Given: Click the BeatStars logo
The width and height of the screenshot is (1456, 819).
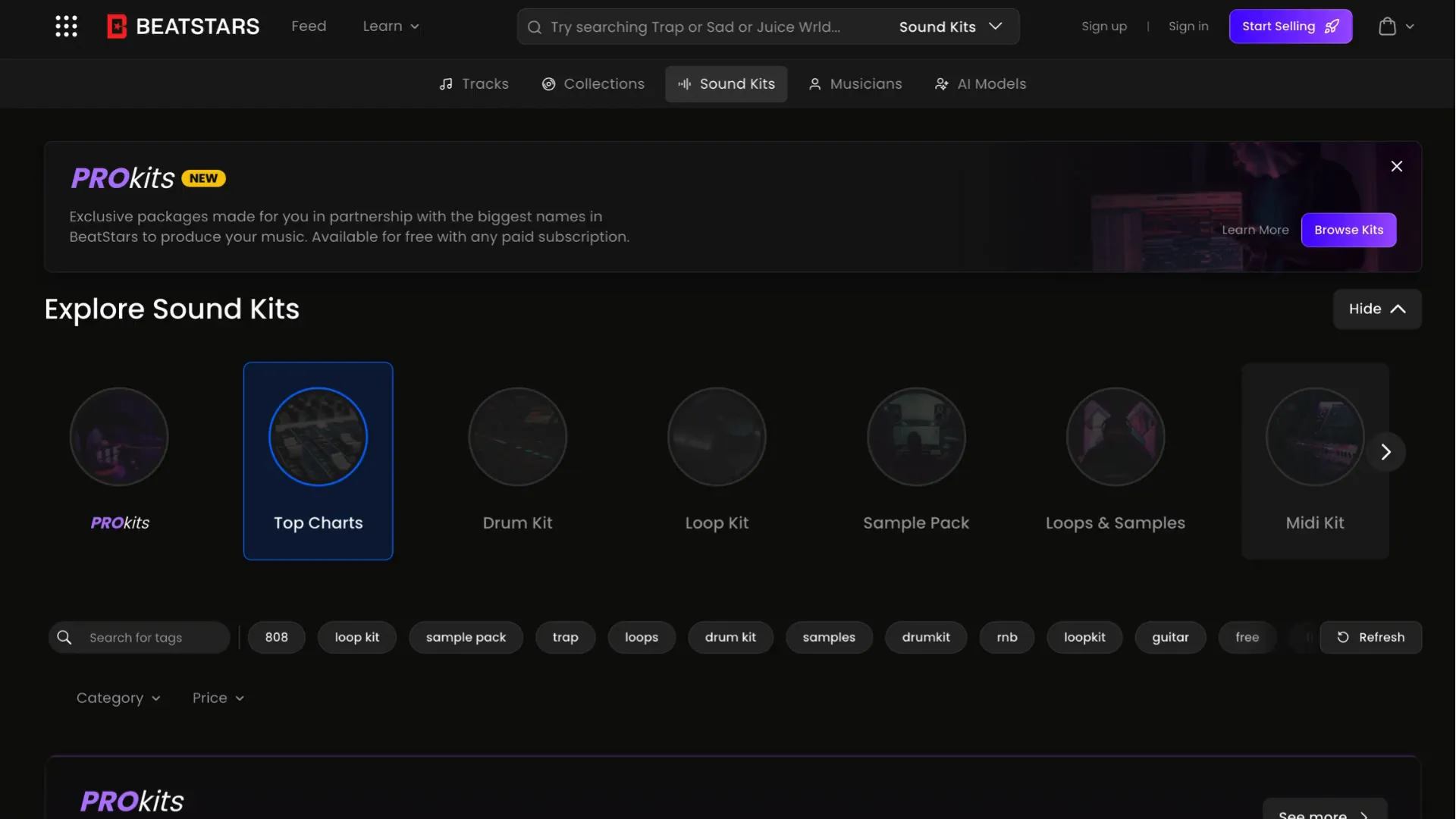Looking at the screenshot, I should coord(183,27).
